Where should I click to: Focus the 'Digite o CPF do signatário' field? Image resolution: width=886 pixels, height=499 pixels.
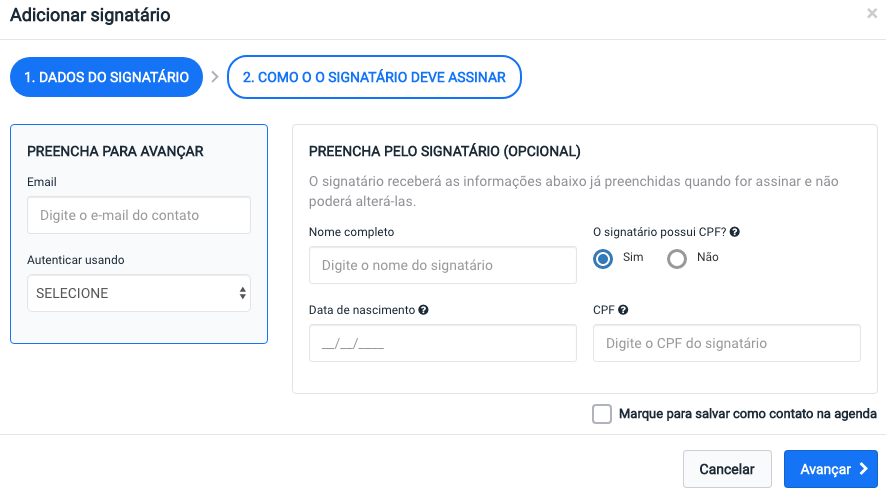pos(727,343)
